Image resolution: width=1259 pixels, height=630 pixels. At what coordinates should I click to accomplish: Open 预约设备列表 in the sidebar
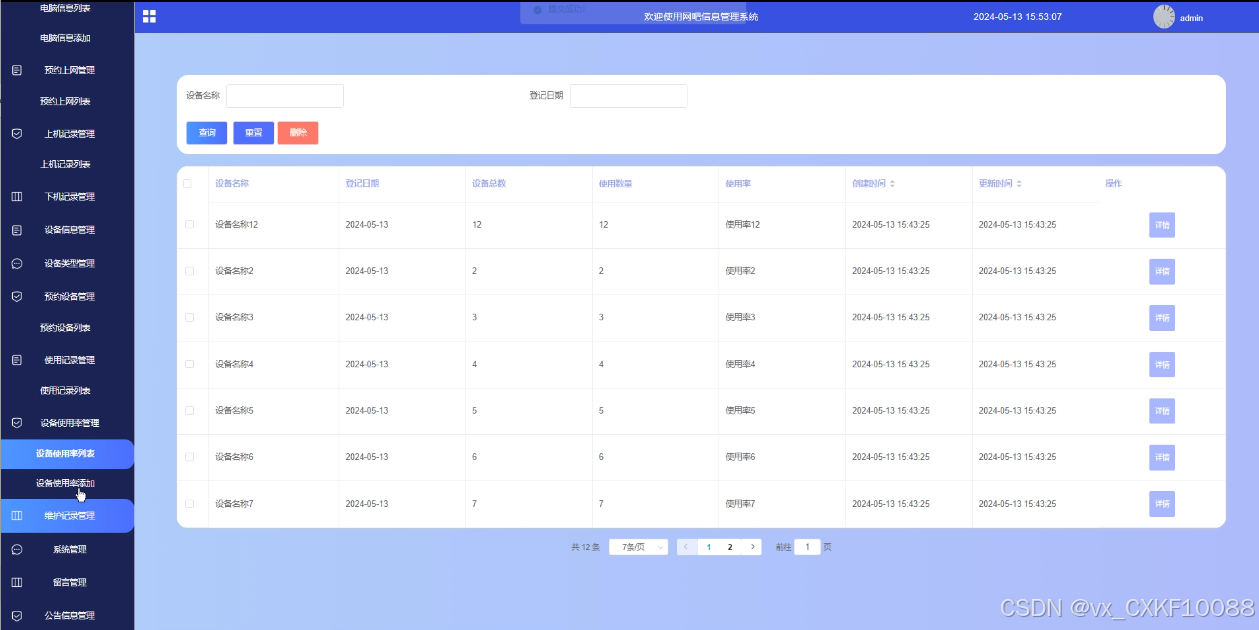coord(65,328)
